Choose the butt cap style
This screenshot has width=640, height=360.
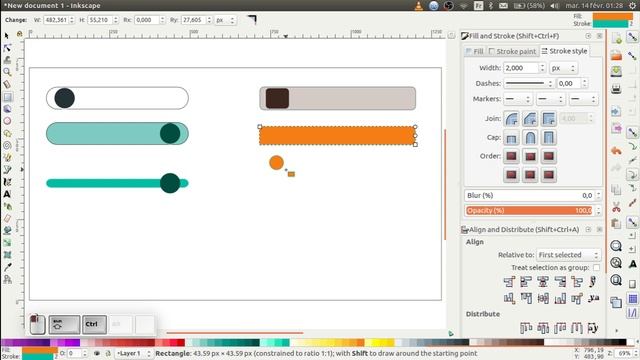(511, 138)
